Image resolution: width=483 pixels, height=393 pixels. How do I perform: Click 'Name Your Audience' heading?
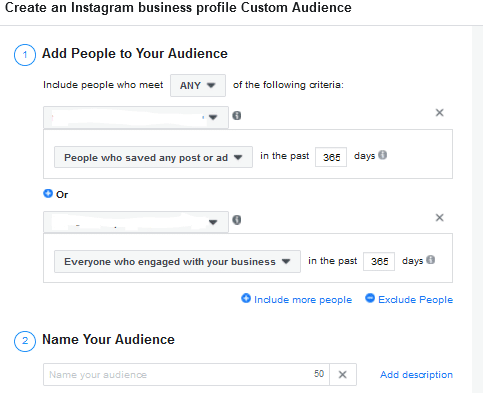click(108, 340)
